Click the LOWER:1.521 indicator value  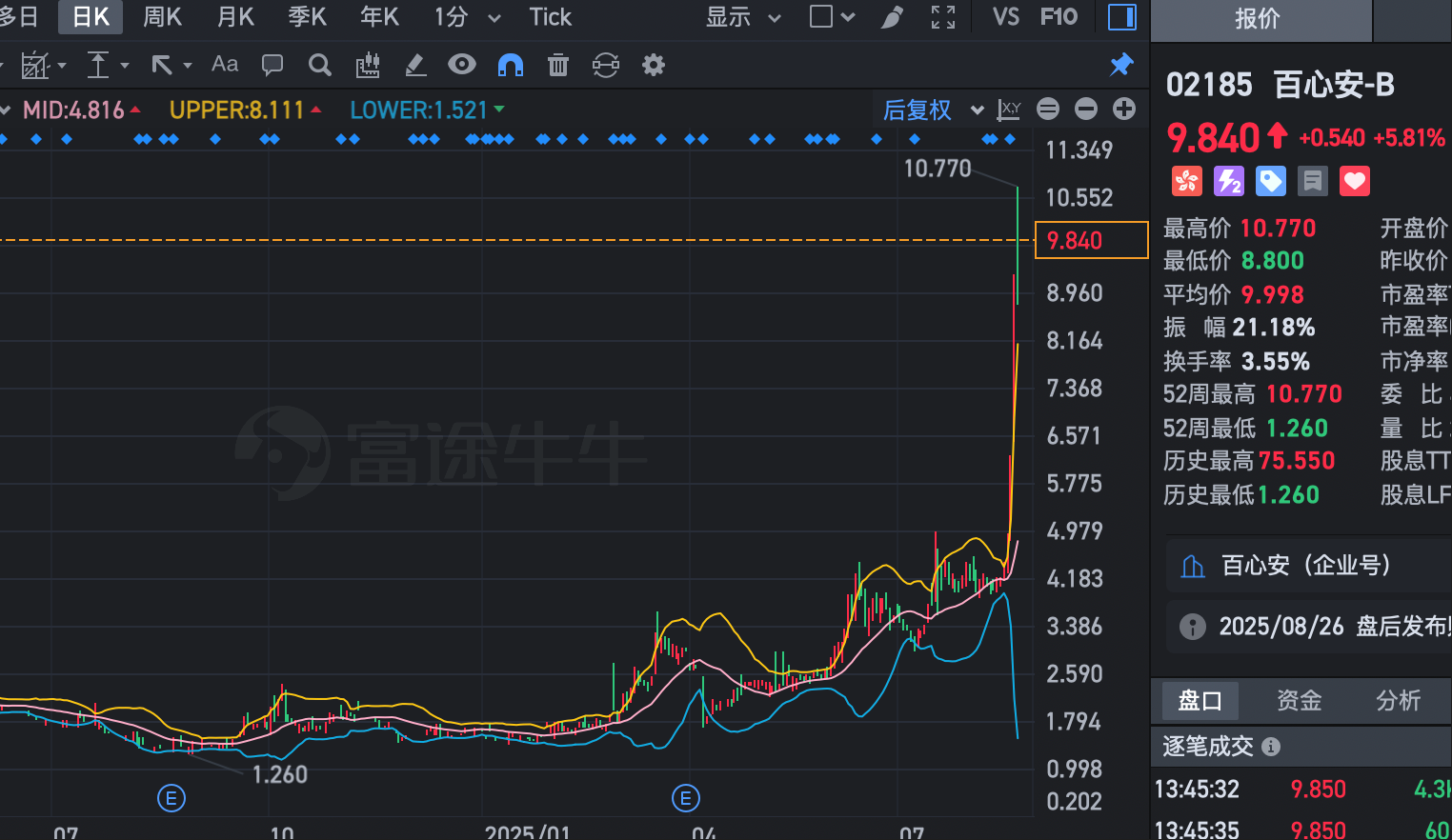coord(419,110)
